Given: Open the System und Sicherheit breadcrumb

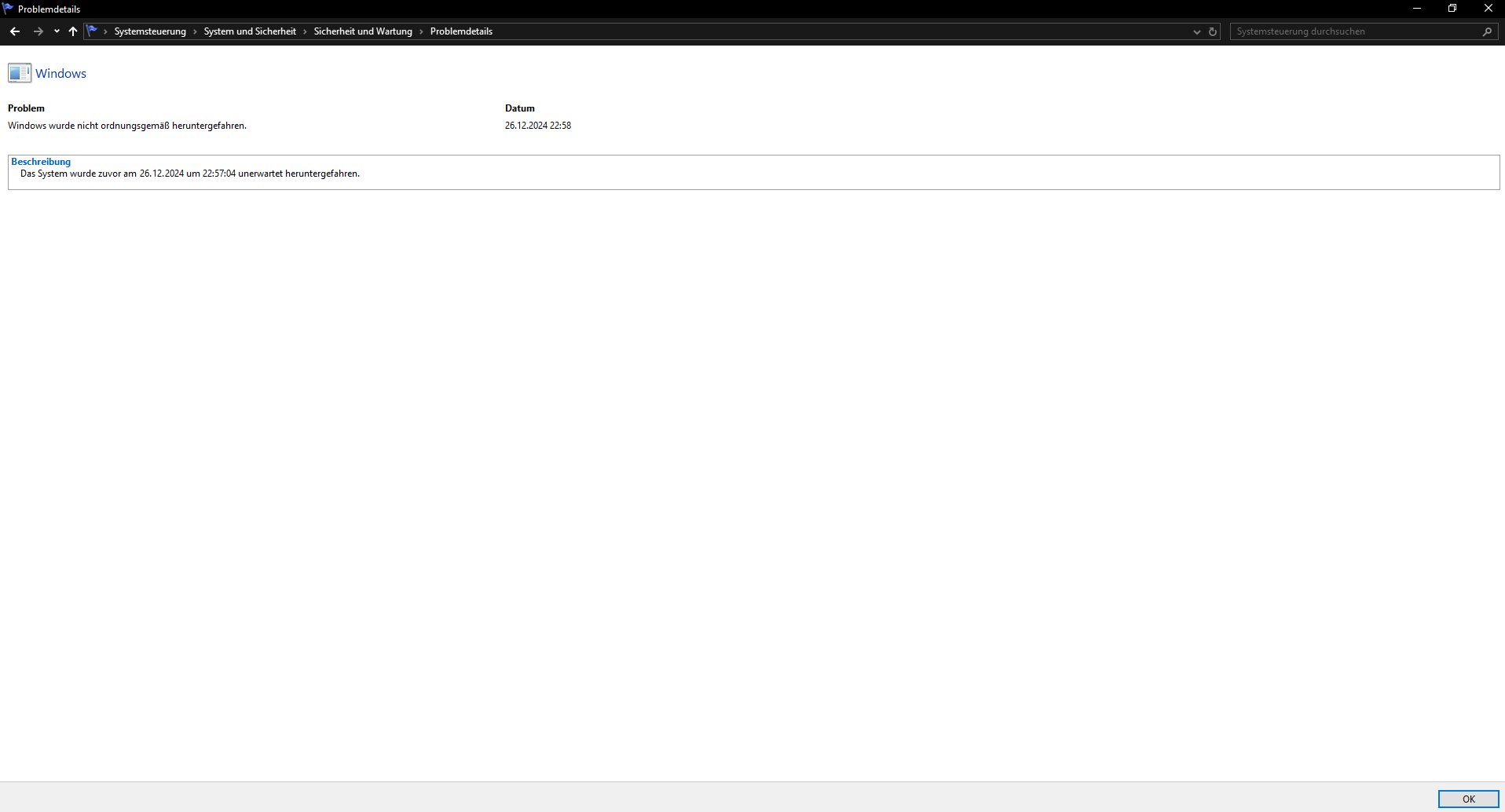Looking at the screenshot, I should coord(250,31).
